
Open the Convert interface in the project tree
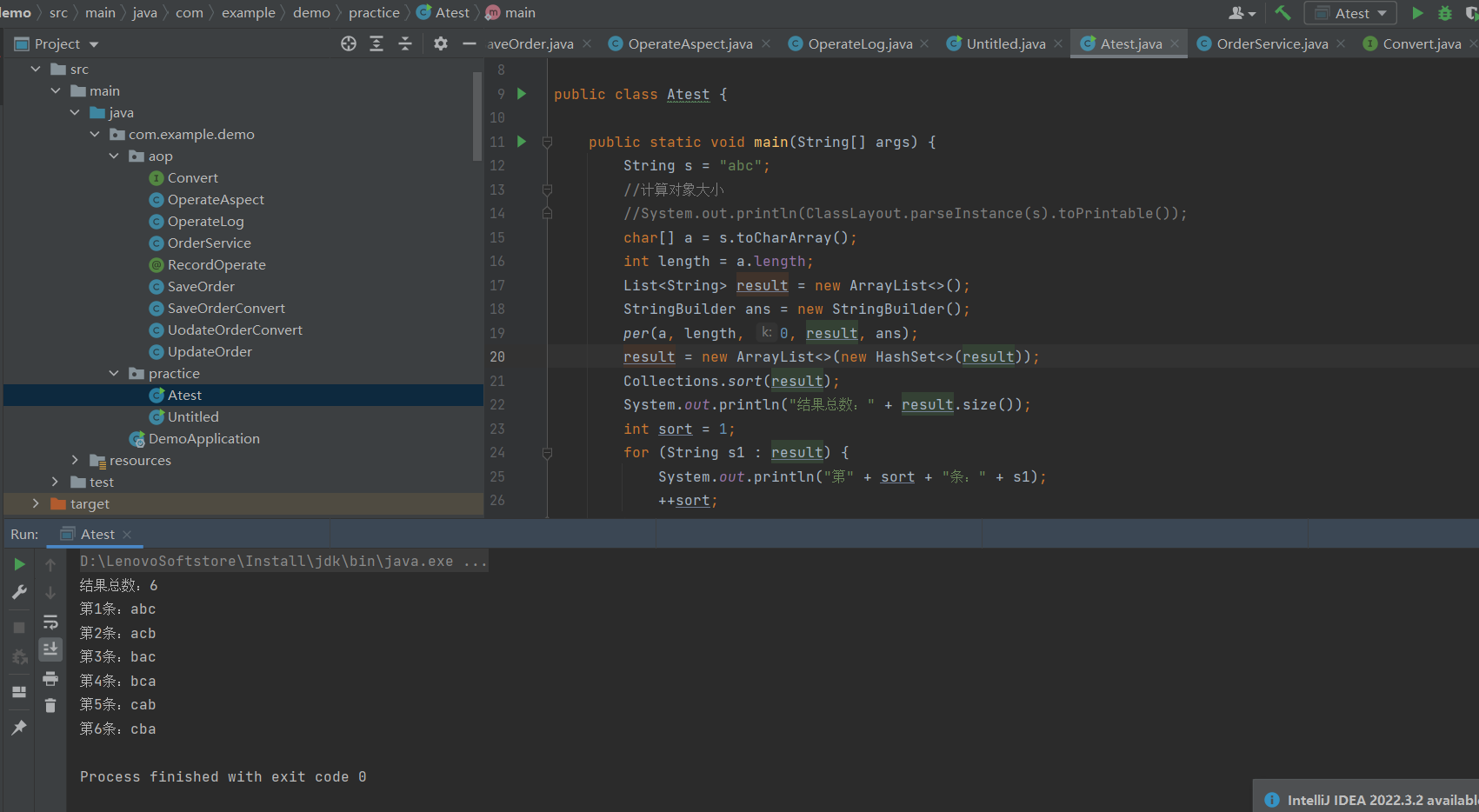click(x=192, y=177)
